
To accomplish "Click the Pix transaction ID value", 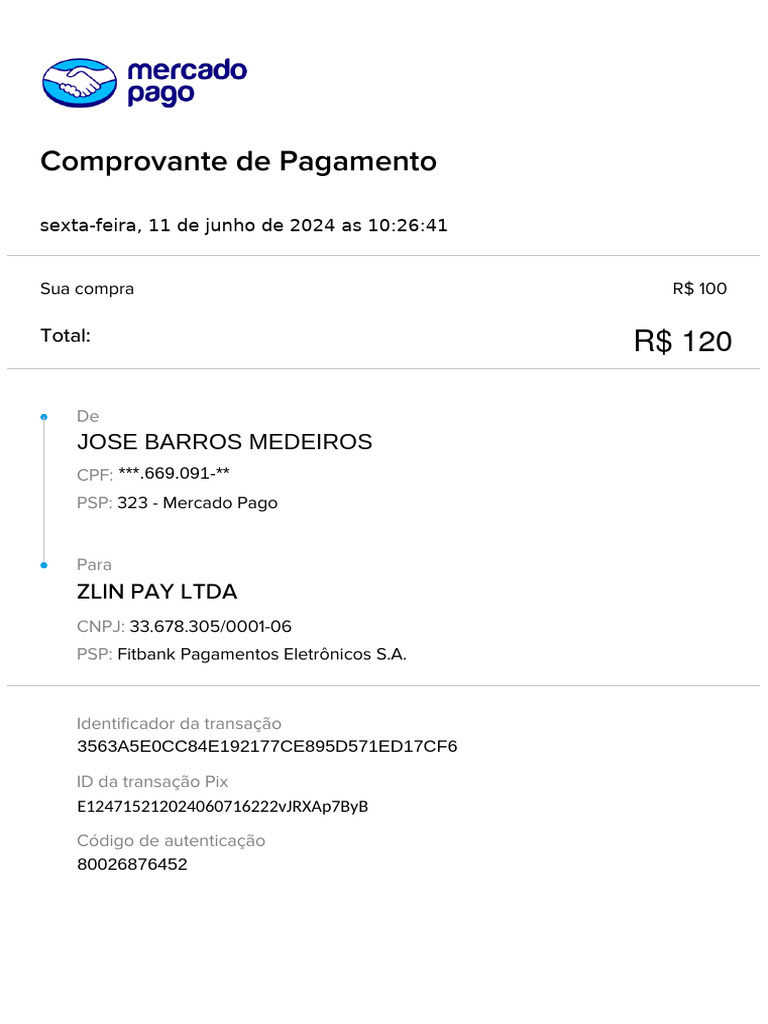I will tap(223, 807).
